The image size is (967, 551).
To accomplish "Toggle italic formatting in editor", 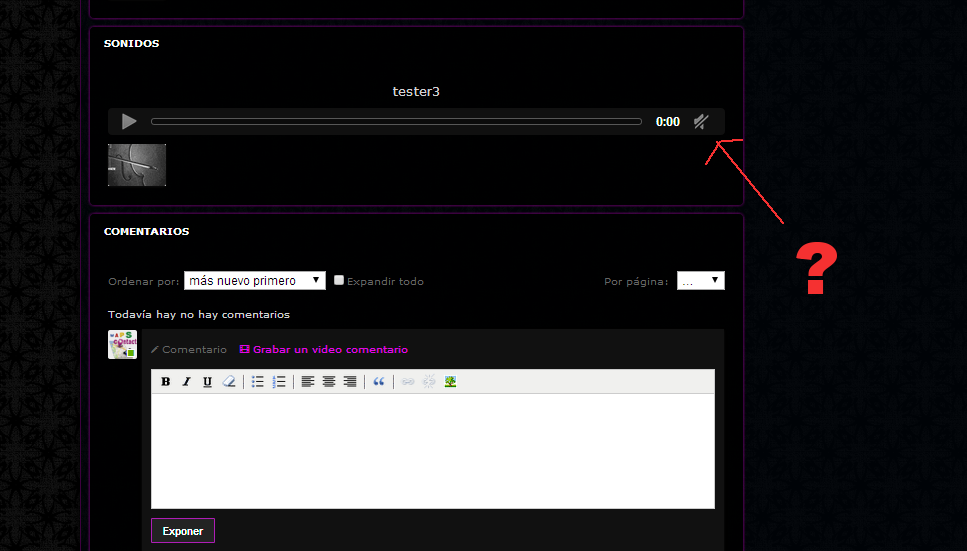I will pyautogui.click(x=186, y=382).
